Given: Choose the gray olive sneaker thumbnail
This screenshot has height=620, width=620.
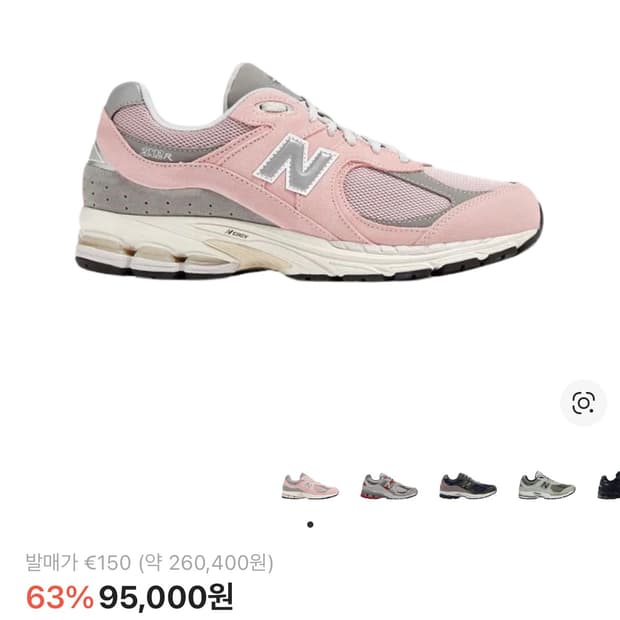Looking at the screenshot, I should (547, 486).
